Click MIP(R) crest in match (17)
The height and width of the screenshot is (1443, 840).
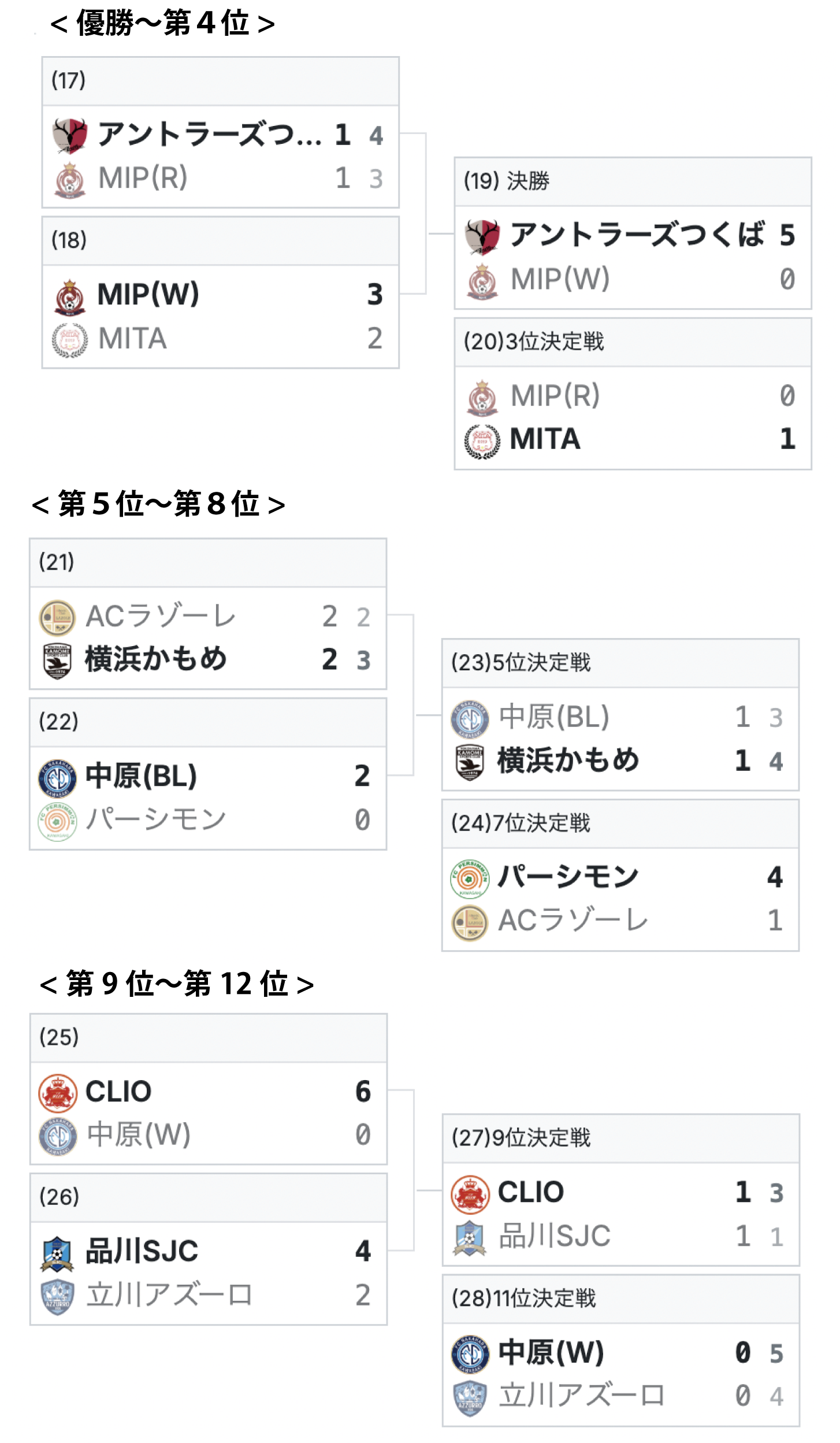(70, 180)
